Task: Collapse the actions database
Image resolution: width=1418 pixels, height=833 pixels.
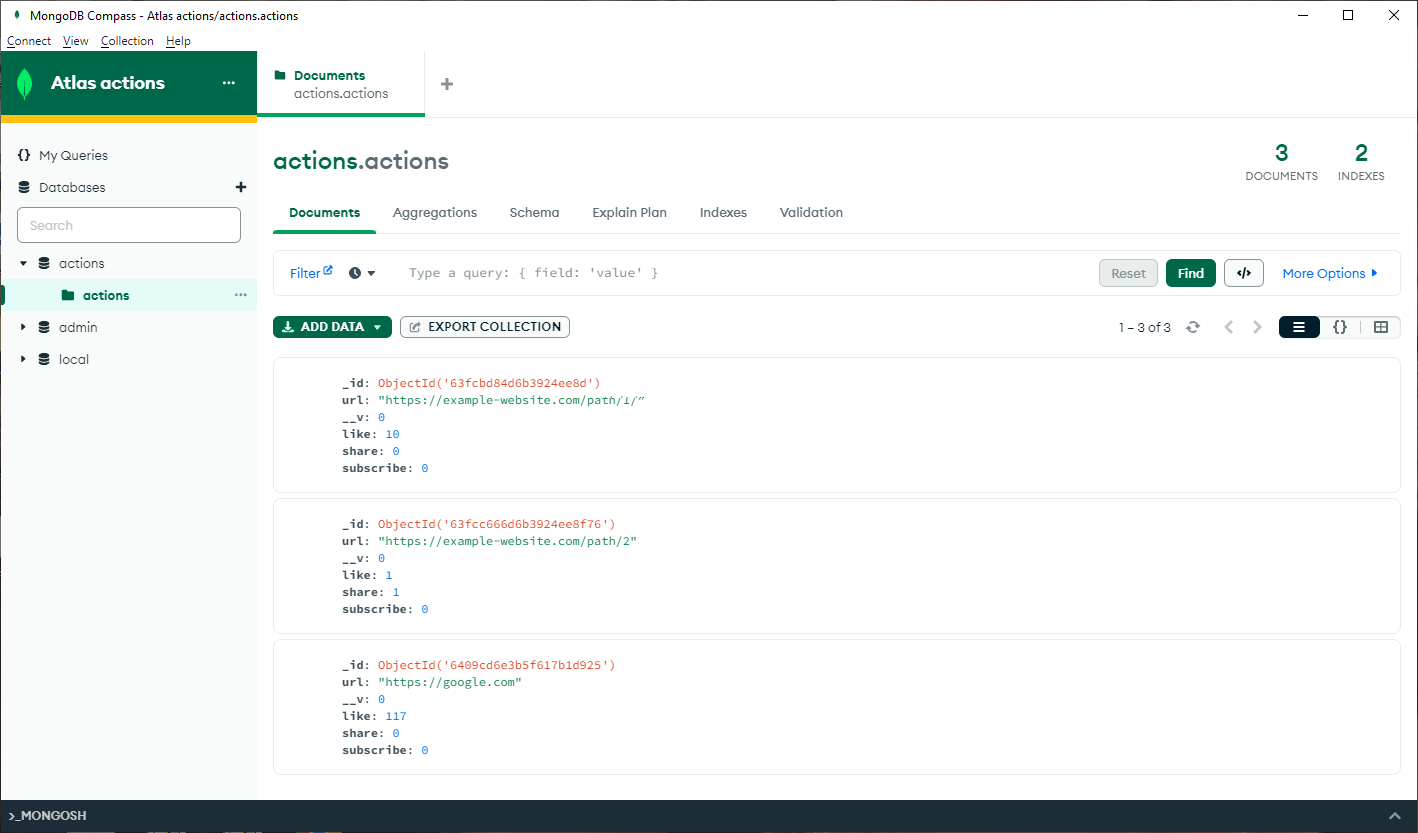Action: [x=24, y=263]
